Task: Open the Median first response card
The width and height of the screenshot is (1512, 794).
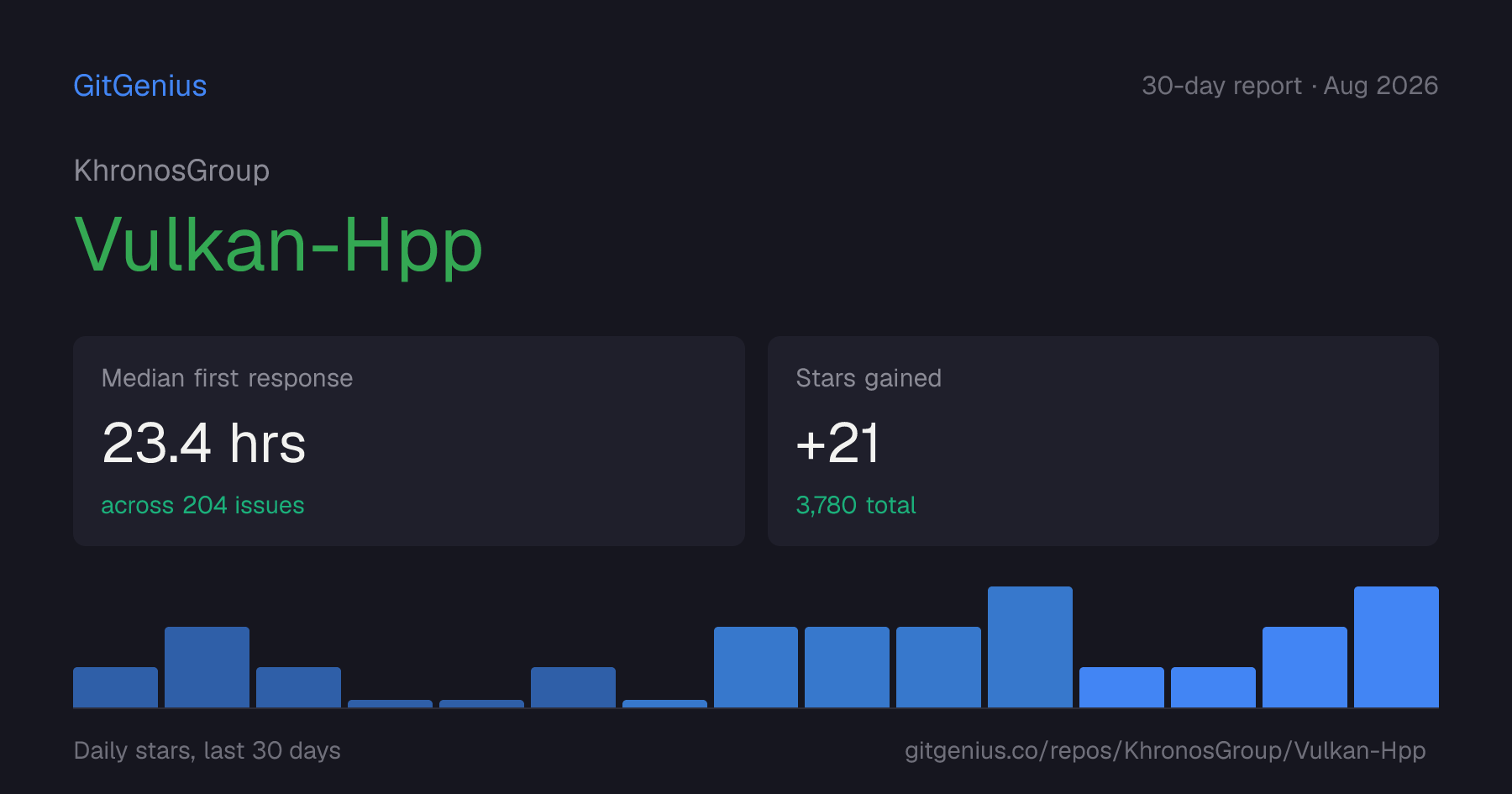Action: pos(409,441)
